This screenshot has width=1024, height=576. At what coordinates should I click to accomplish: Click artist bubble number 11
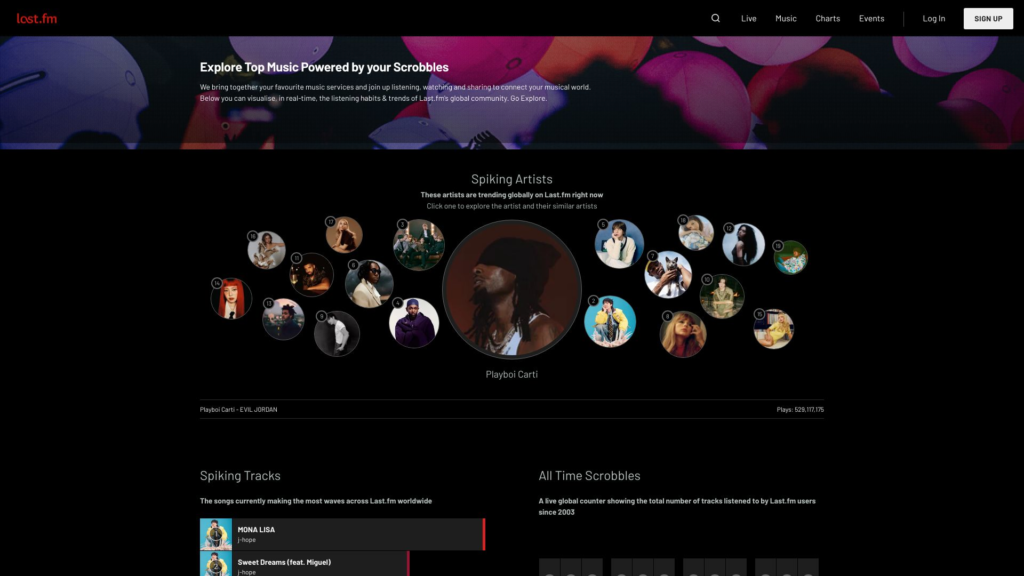(312, 275)
